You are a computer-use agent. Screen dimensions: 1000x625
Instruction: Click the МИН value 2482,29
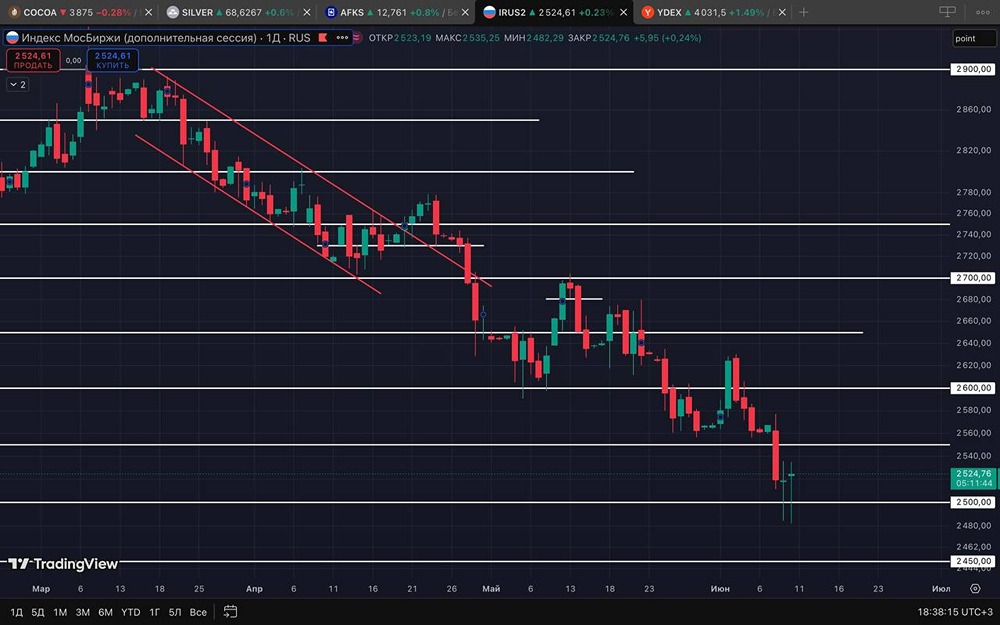point(545,38)
